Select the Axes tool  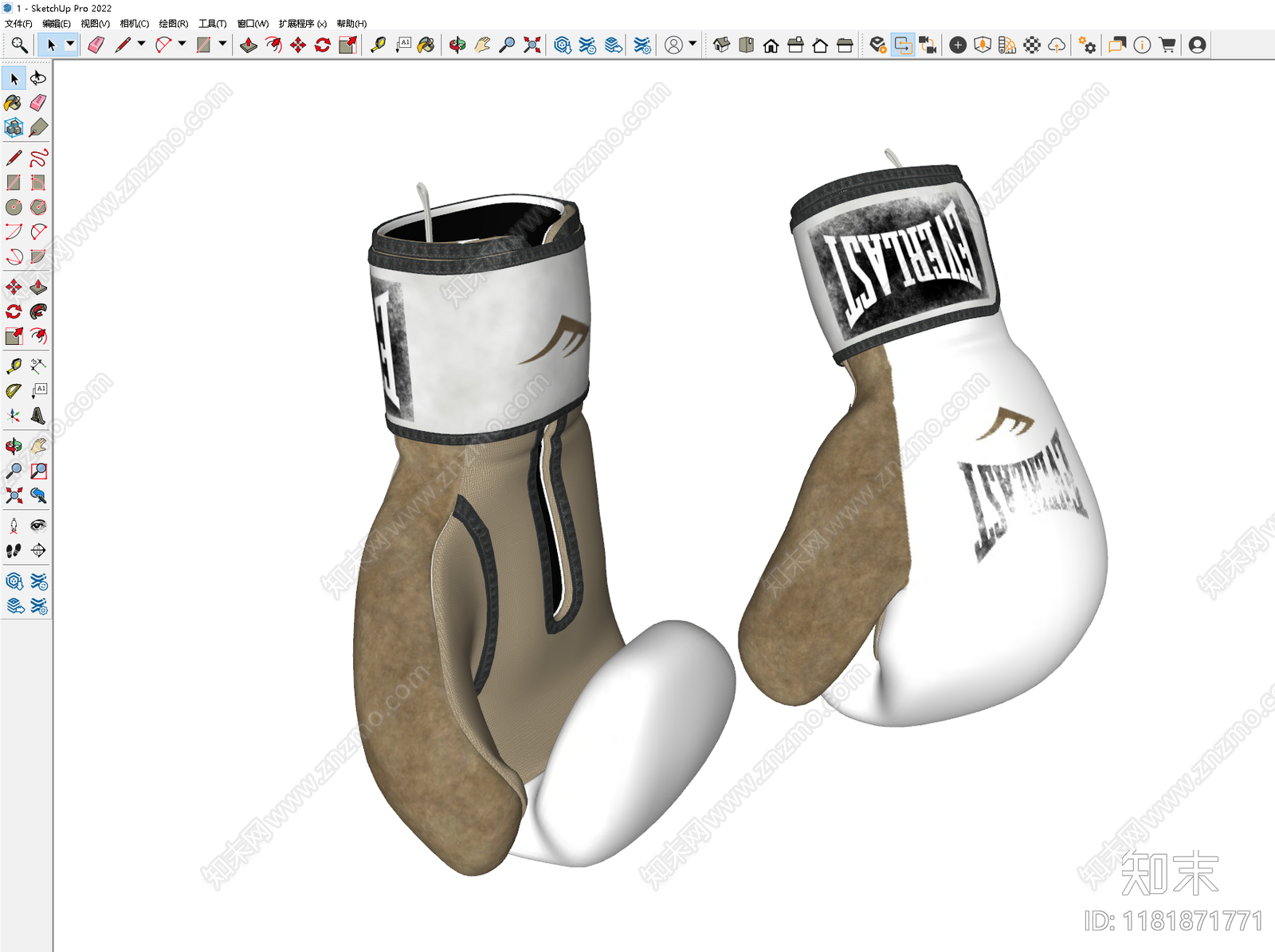point(14,416)
